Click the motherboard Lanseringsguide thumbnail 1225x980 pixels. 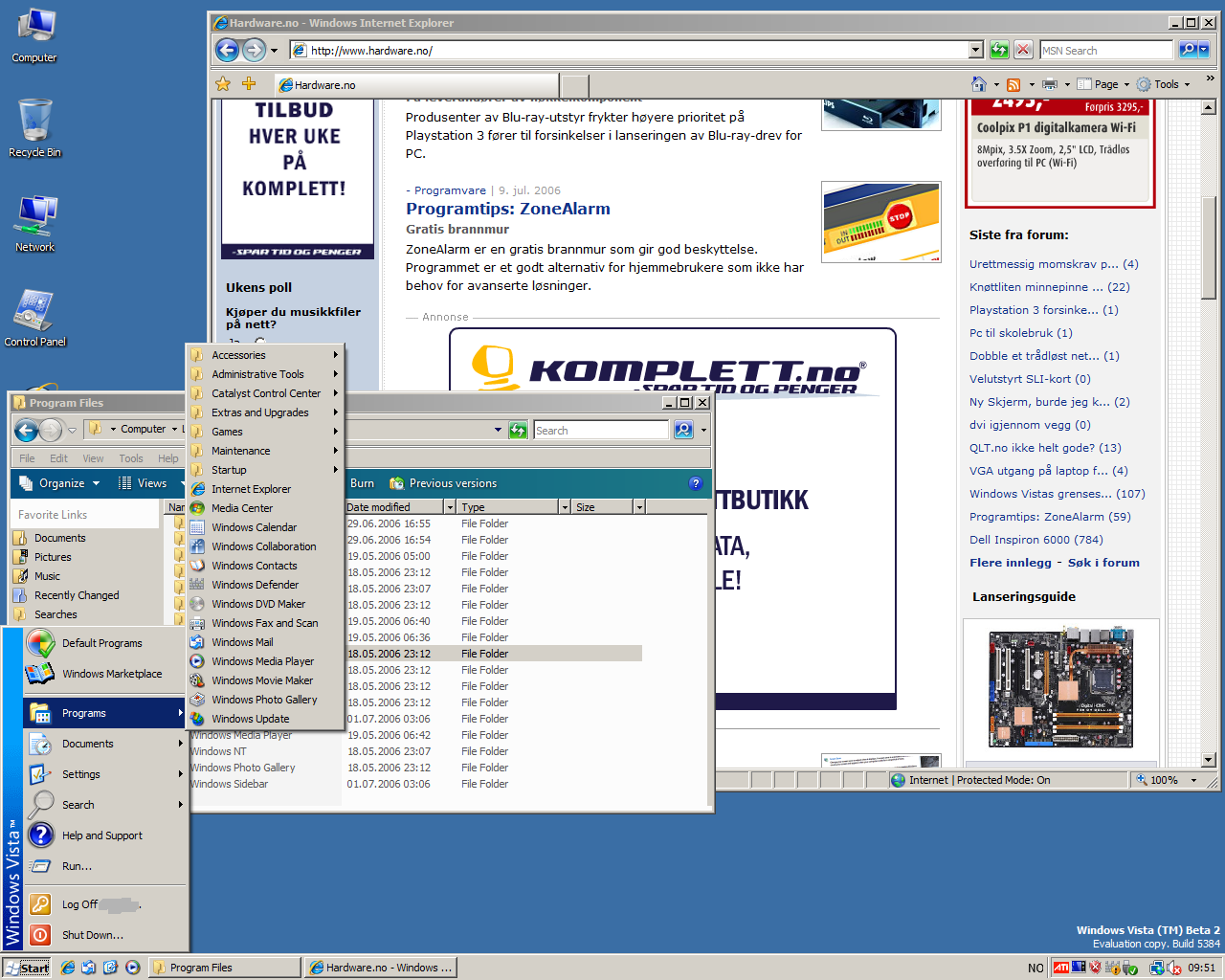1060,688
